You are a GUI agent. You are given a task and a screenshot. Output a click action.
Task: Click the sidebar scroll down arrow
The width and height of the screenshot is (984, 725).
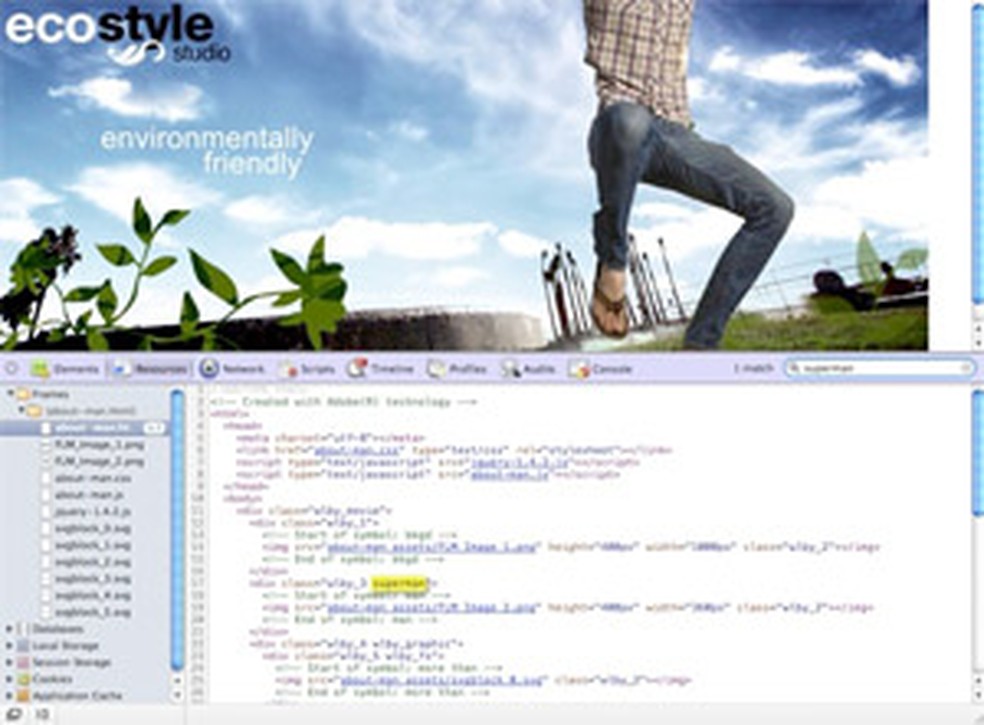(x=177, y=695)
